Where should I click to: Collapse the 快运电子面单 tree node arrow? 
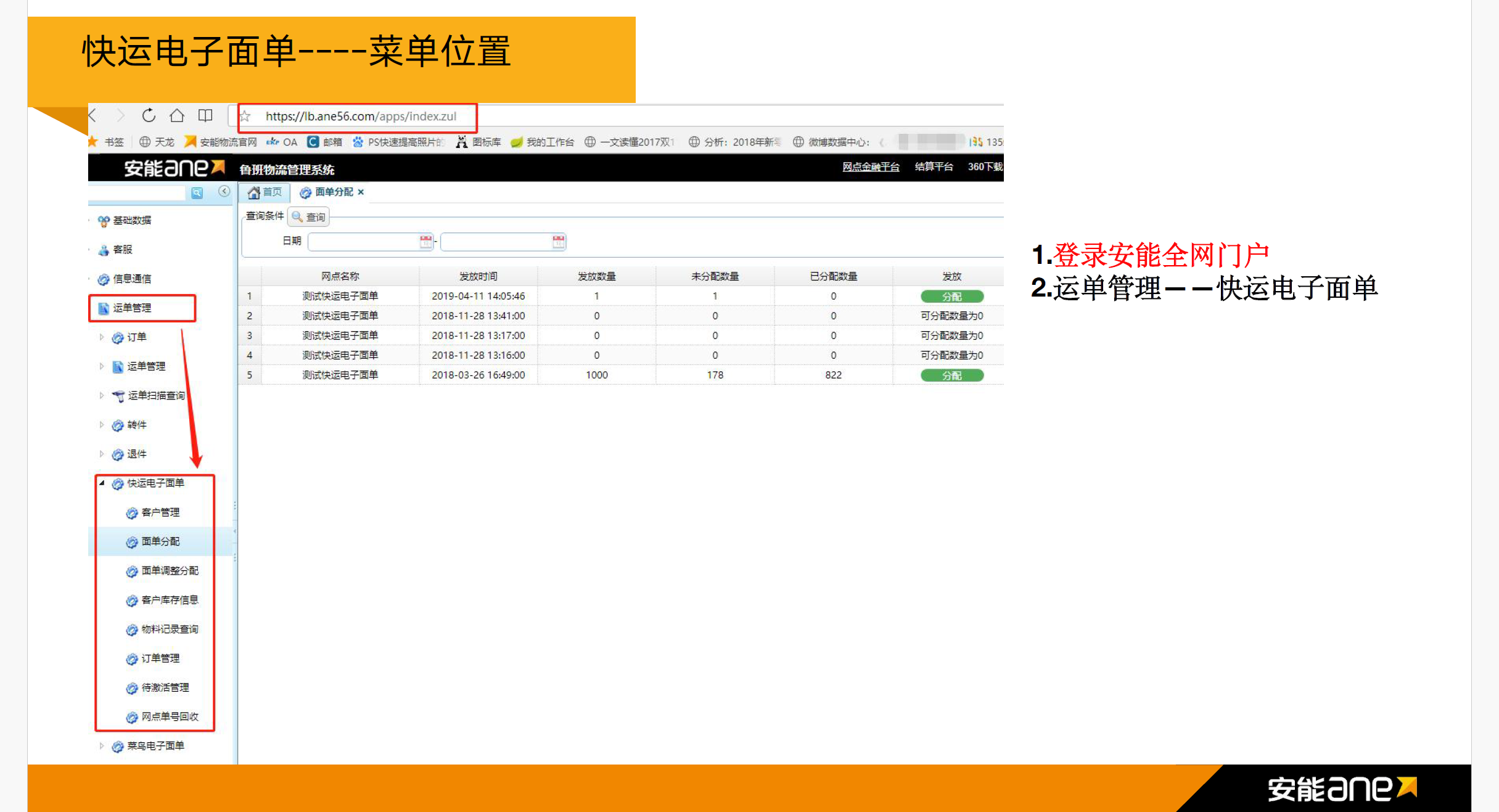click(x=102, y=483)
